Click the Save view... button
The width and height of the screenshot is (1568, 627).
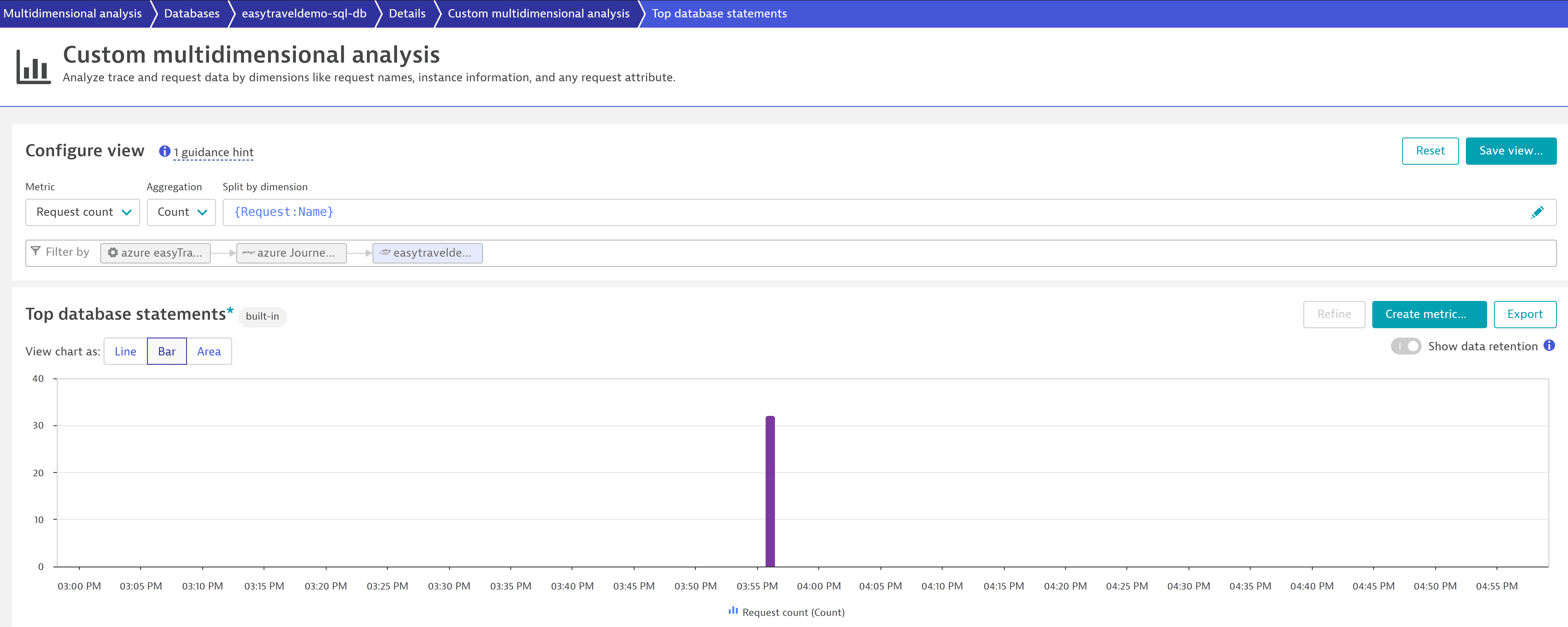pyautogui.click(x=1511, y=151)
